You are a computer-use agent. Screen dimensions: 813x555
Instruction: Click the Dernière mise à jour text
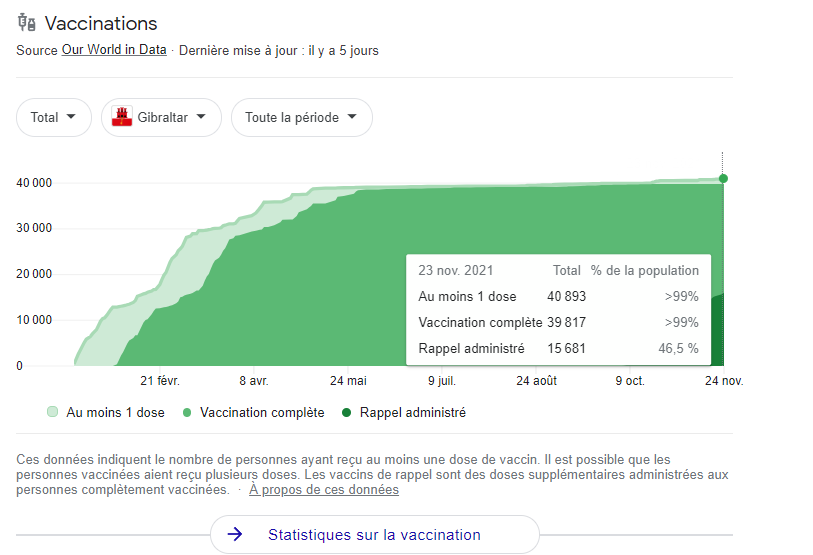tap(279, 50)
